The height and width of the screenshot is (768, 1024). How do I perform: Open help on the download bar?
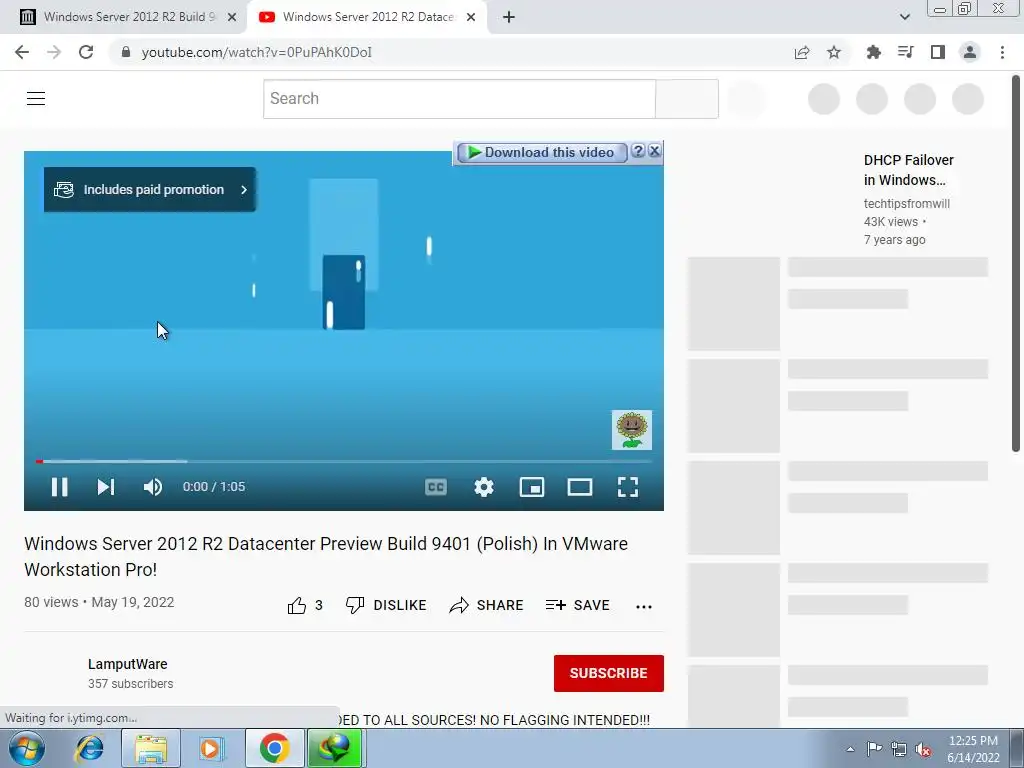pos(638,152)
